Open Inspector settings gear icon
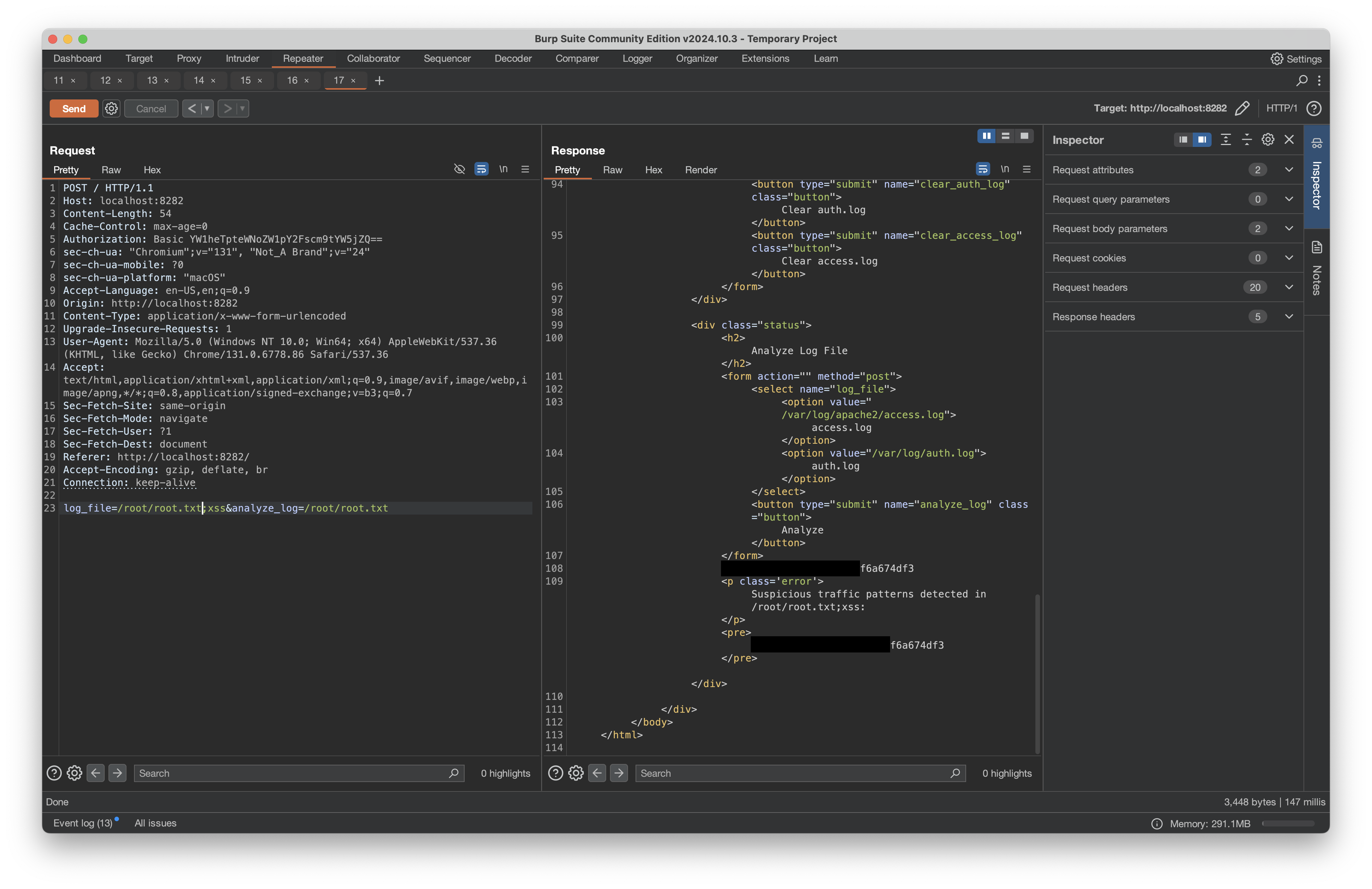Viewport: 1372px width, 889px height. tap(1268, 140)
